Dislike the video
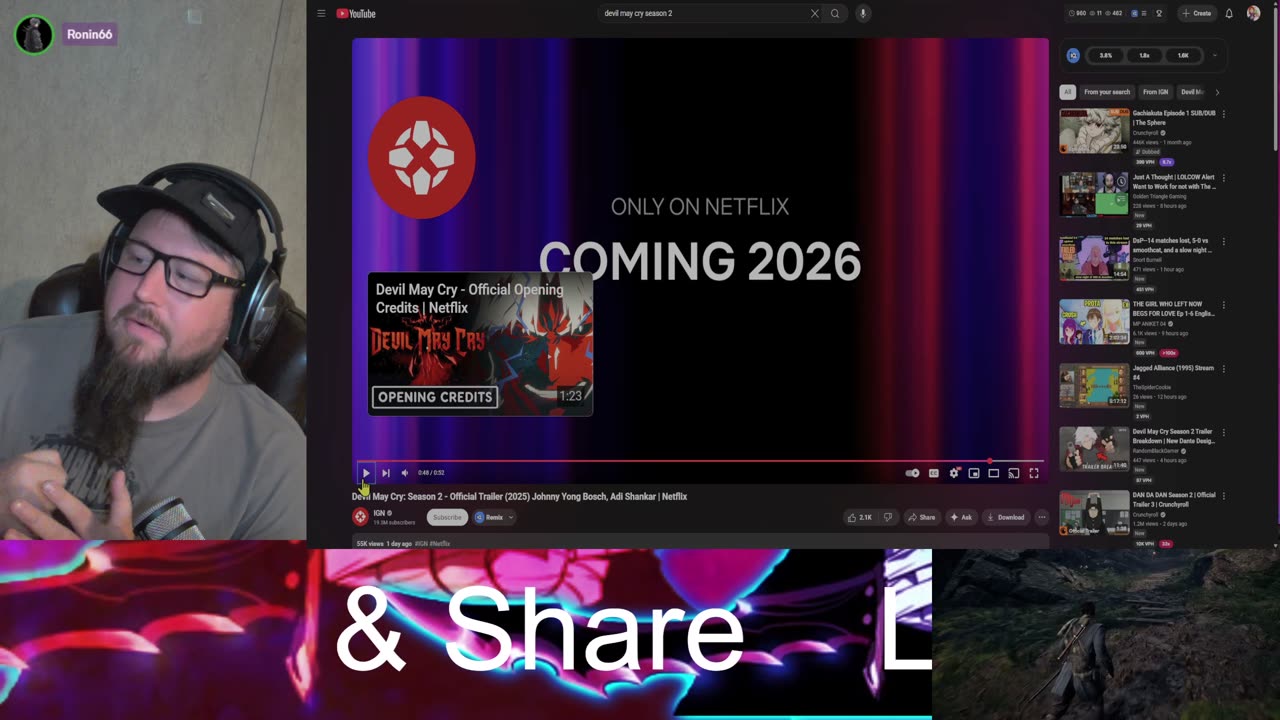The height and width of the screenshot is (720, 1280). coord(887,517)
